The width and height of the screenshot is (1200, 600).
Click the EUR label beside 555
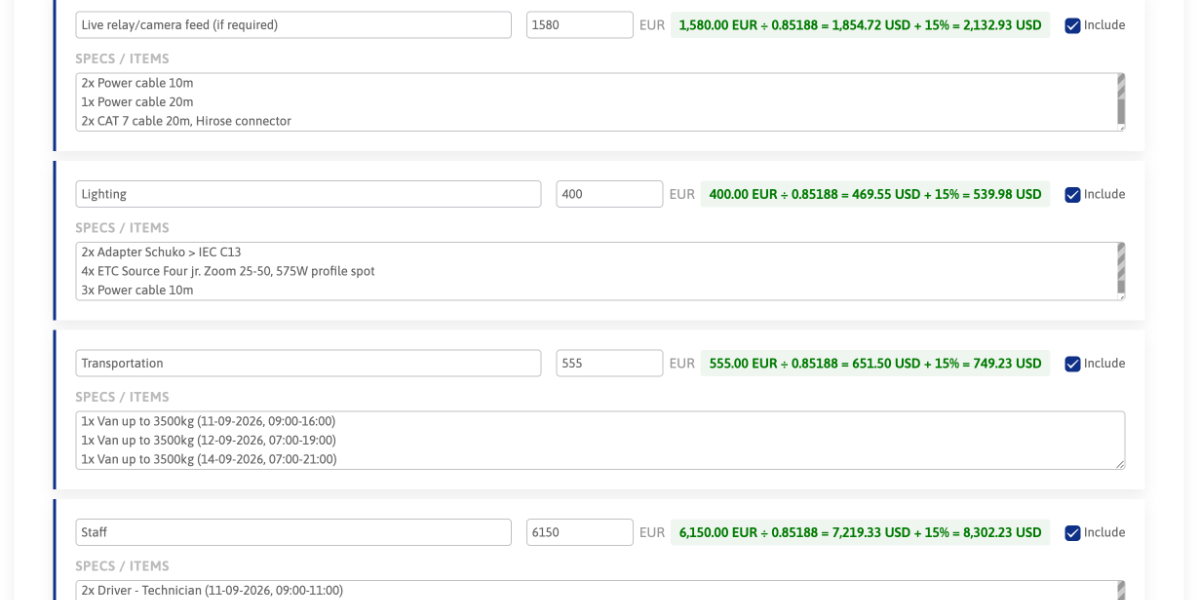pyautogui.click(x=682, y=363)
